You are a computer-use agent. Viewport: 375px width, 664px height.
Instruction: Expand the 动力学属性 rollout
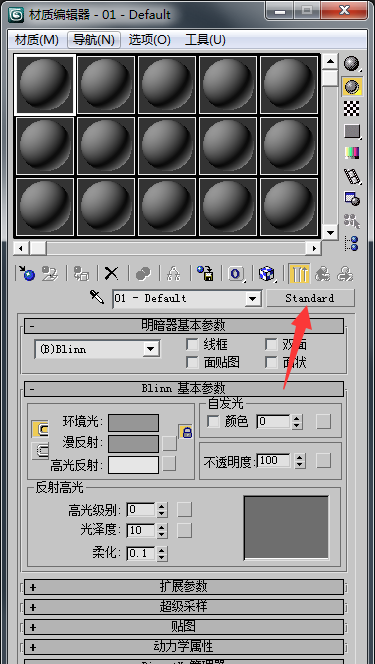(x=184, y=647)
